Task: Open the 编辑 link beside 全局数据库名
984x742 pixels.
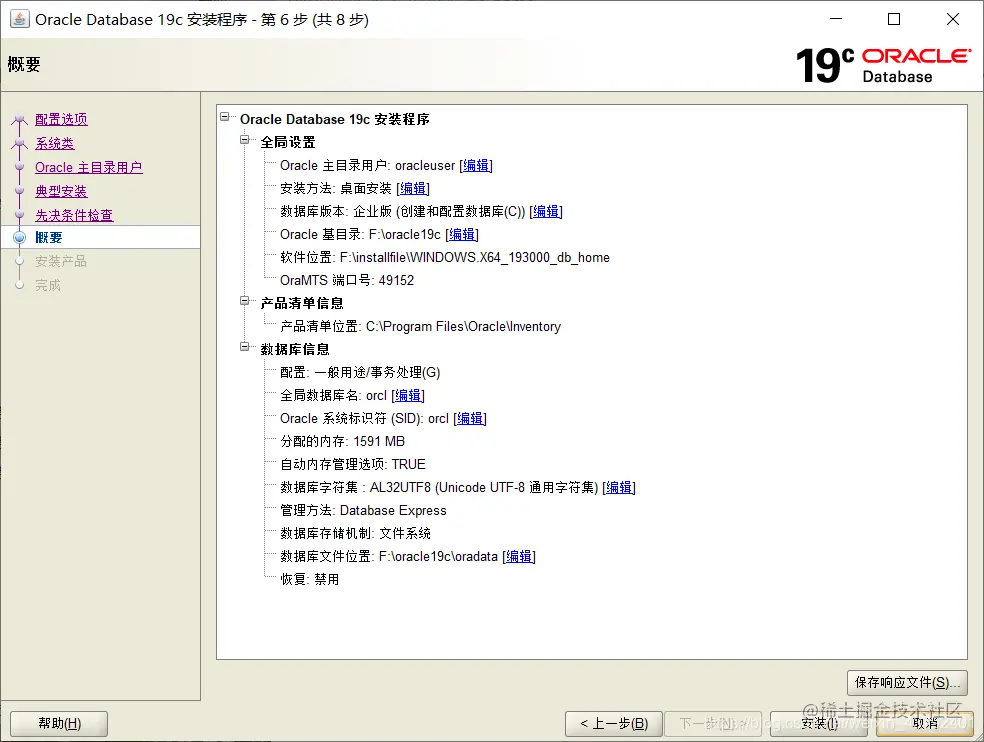Action: pos(408,395)
